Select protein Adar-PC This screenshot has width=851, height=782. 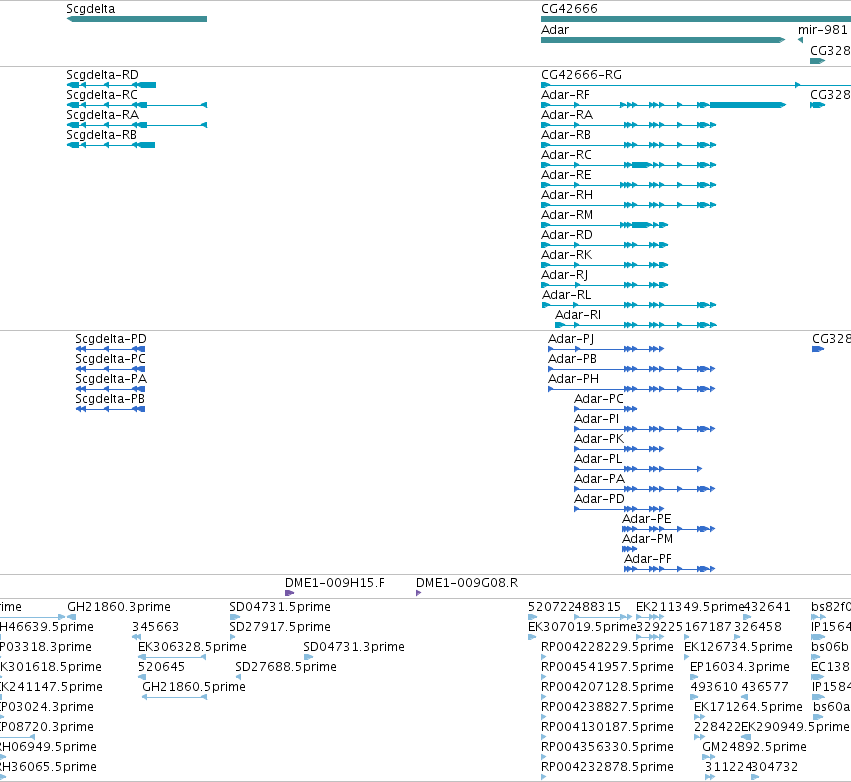pyautogui.click(x=606, y=409)
